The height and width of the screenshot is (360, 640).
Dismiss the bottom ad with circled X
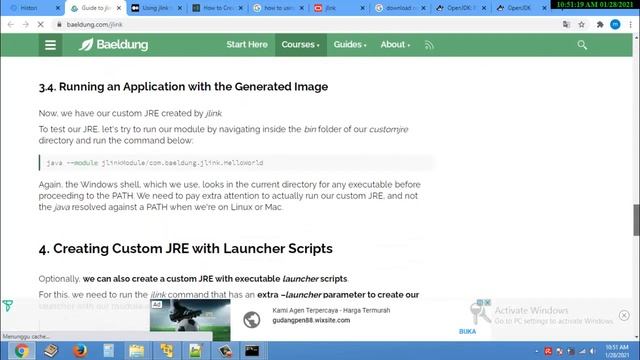[624, 316]
